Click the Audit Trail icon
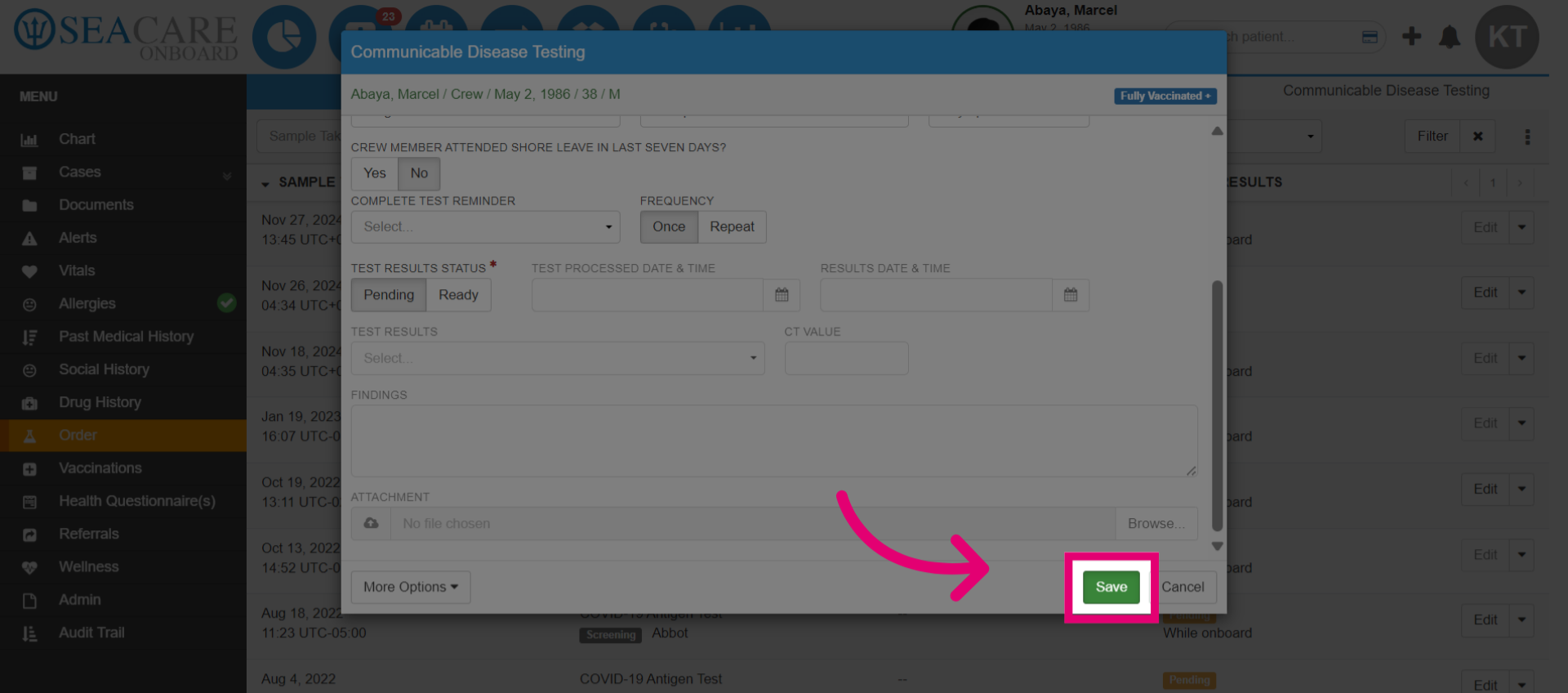This screenshot has width=1568, height=693. click(29, 633)
